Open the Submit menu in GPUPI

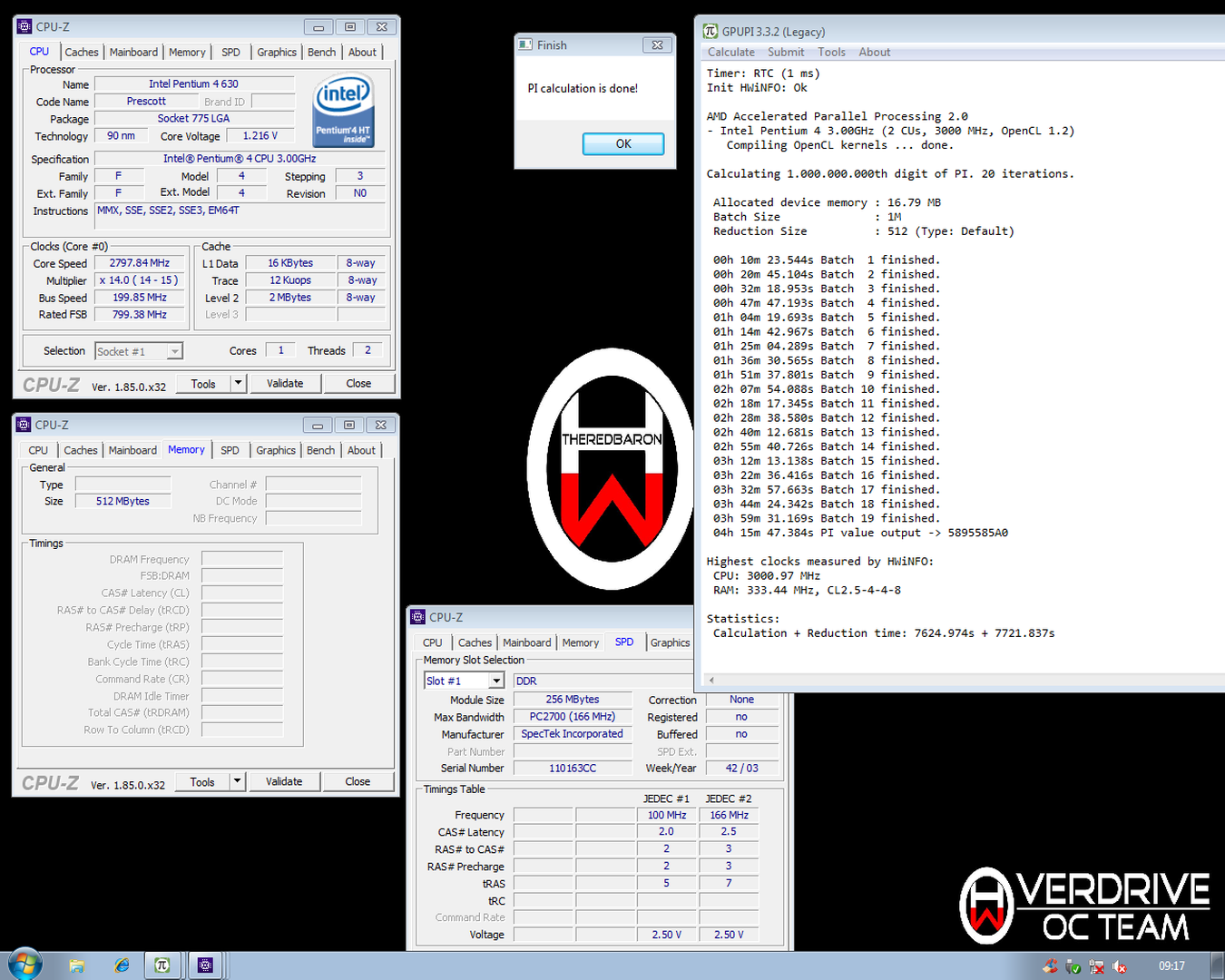pos(786,52)
